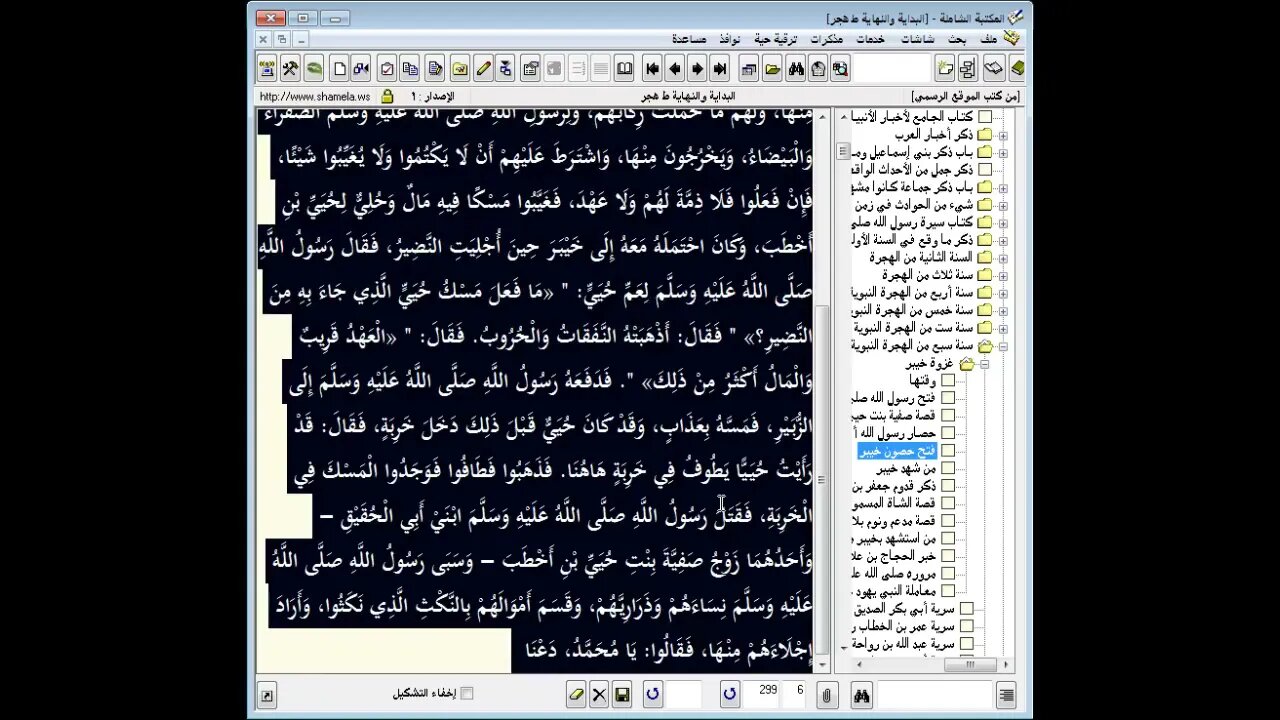This screenshot has width=1280, height=720.
Task: Click the cascading windows toolbar icon
Action: coord(748,69)
